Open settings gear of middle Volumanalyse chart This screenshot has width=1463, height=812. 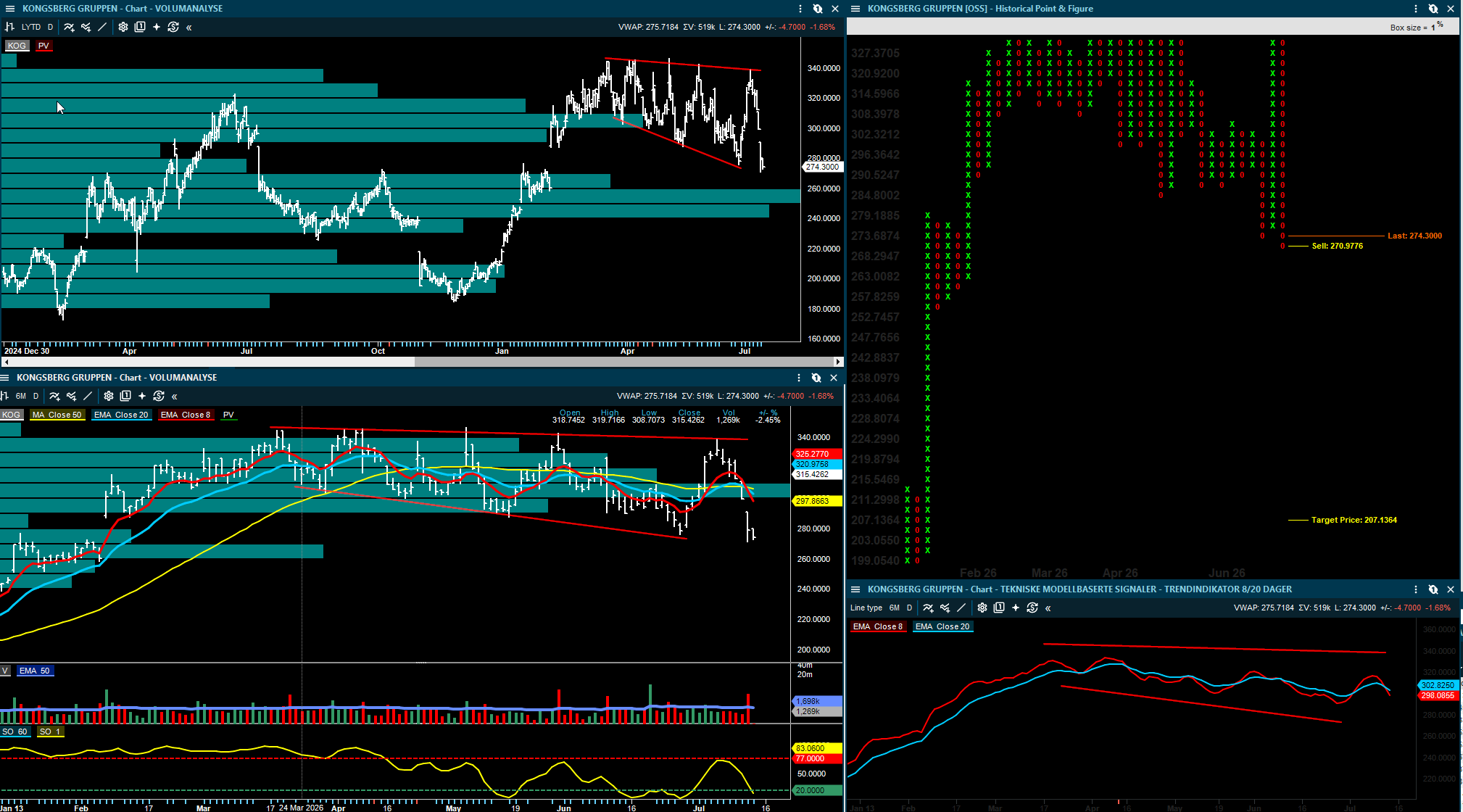[x=109, y=396]
